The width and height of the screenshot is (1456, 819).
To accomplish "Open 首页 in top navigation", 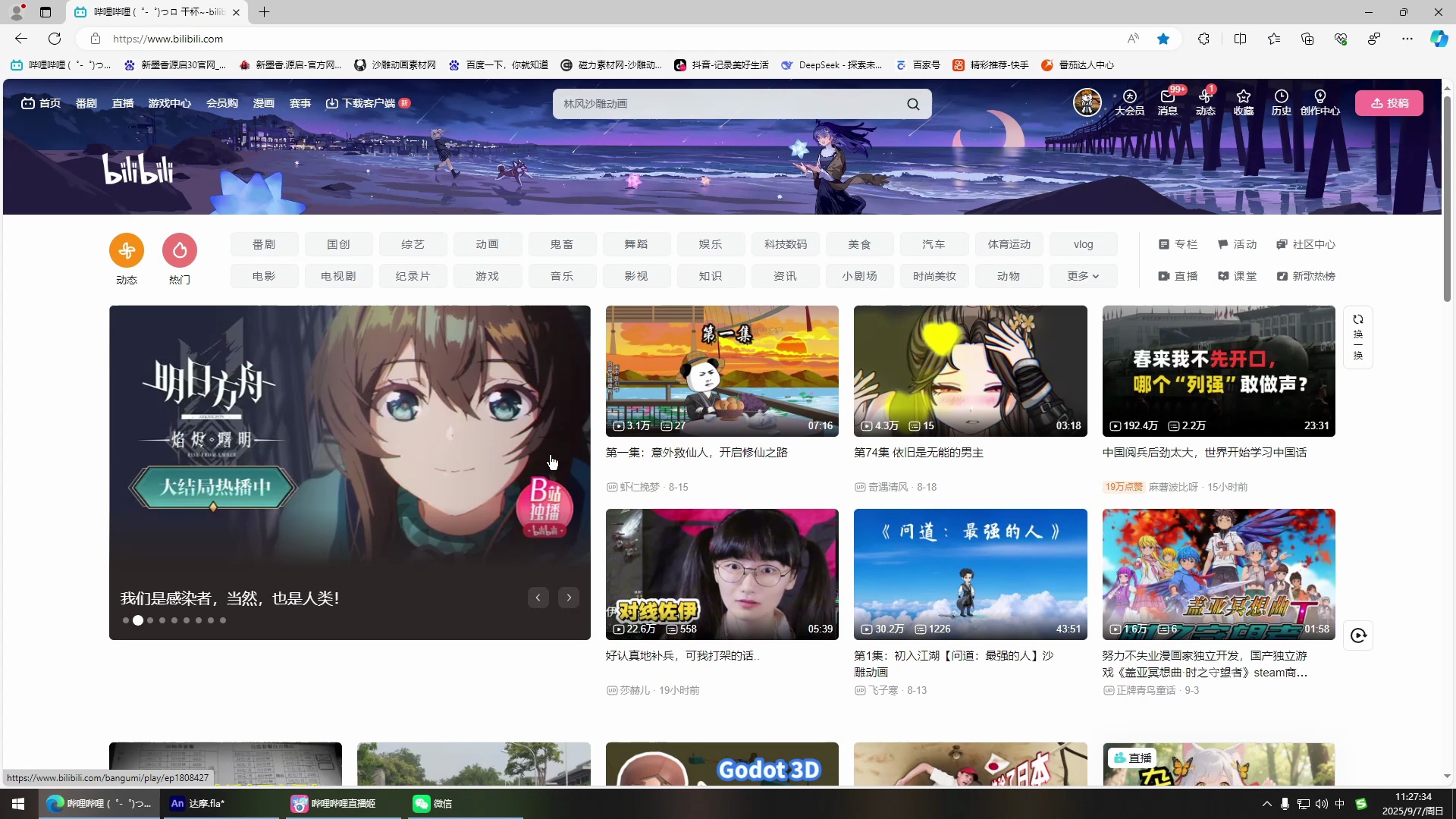I will [x=41, y=103].
